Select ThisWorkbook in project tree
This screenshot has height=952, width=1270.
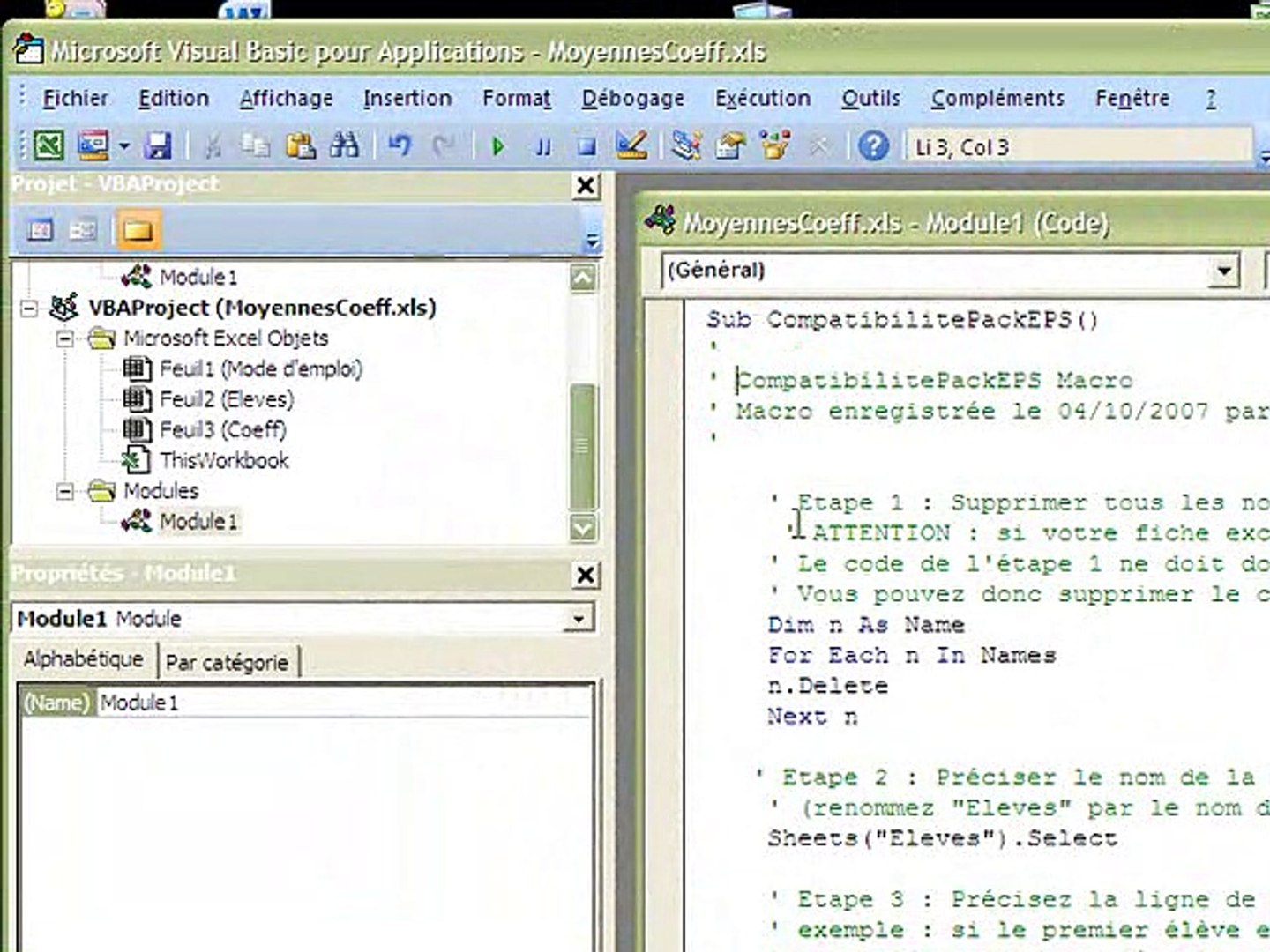(x=224, y=460)
